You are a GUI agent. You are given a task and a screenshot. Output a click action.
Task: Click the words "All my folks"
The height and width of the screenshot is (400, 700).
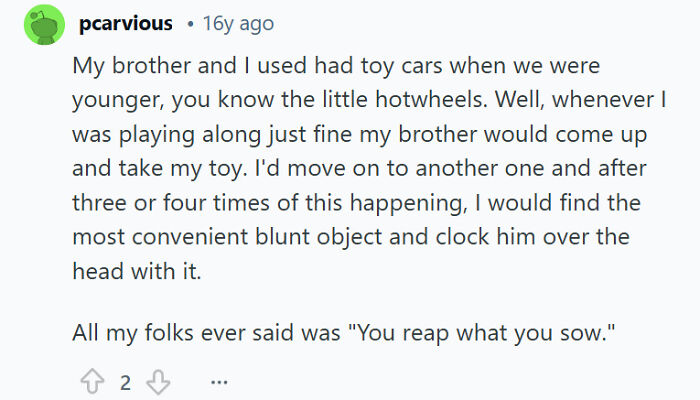pos(126,334)
